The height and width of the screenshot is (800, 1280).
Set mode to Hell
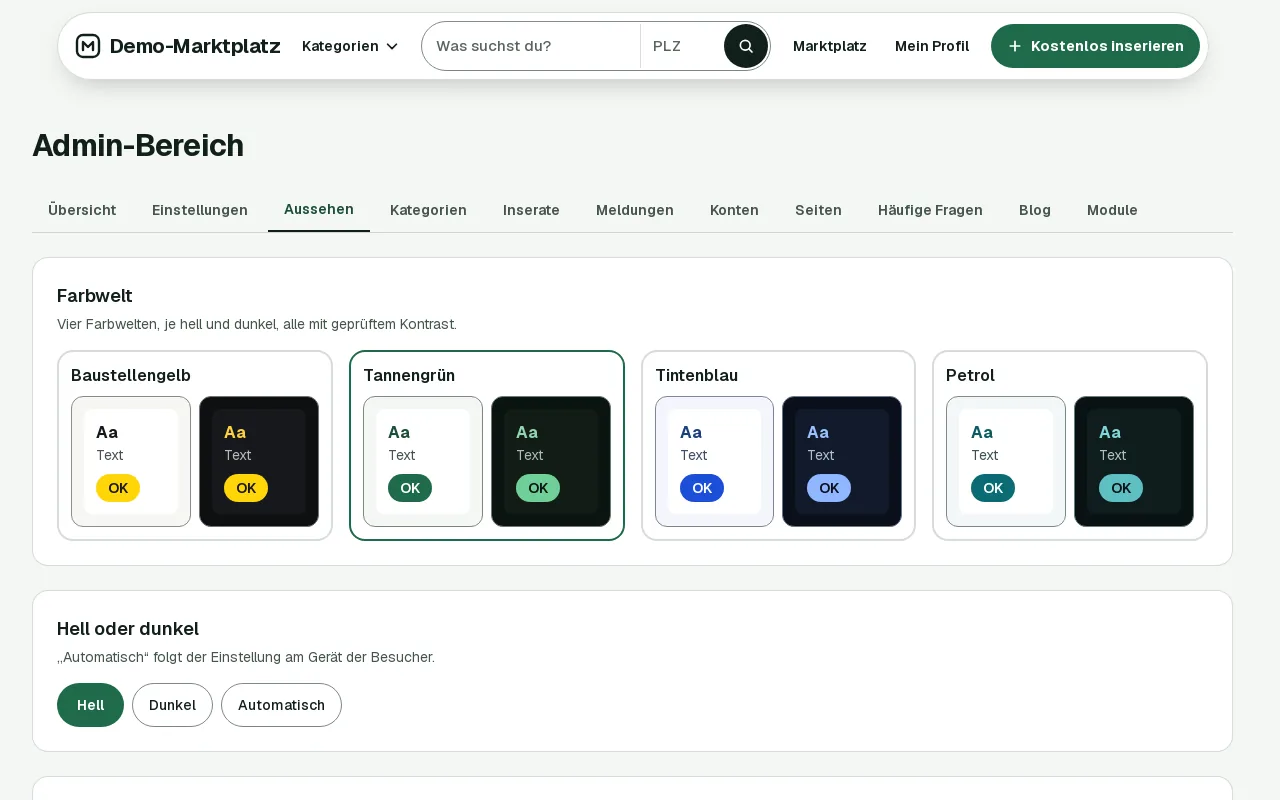pyautogui.click(x=90, y=705)
